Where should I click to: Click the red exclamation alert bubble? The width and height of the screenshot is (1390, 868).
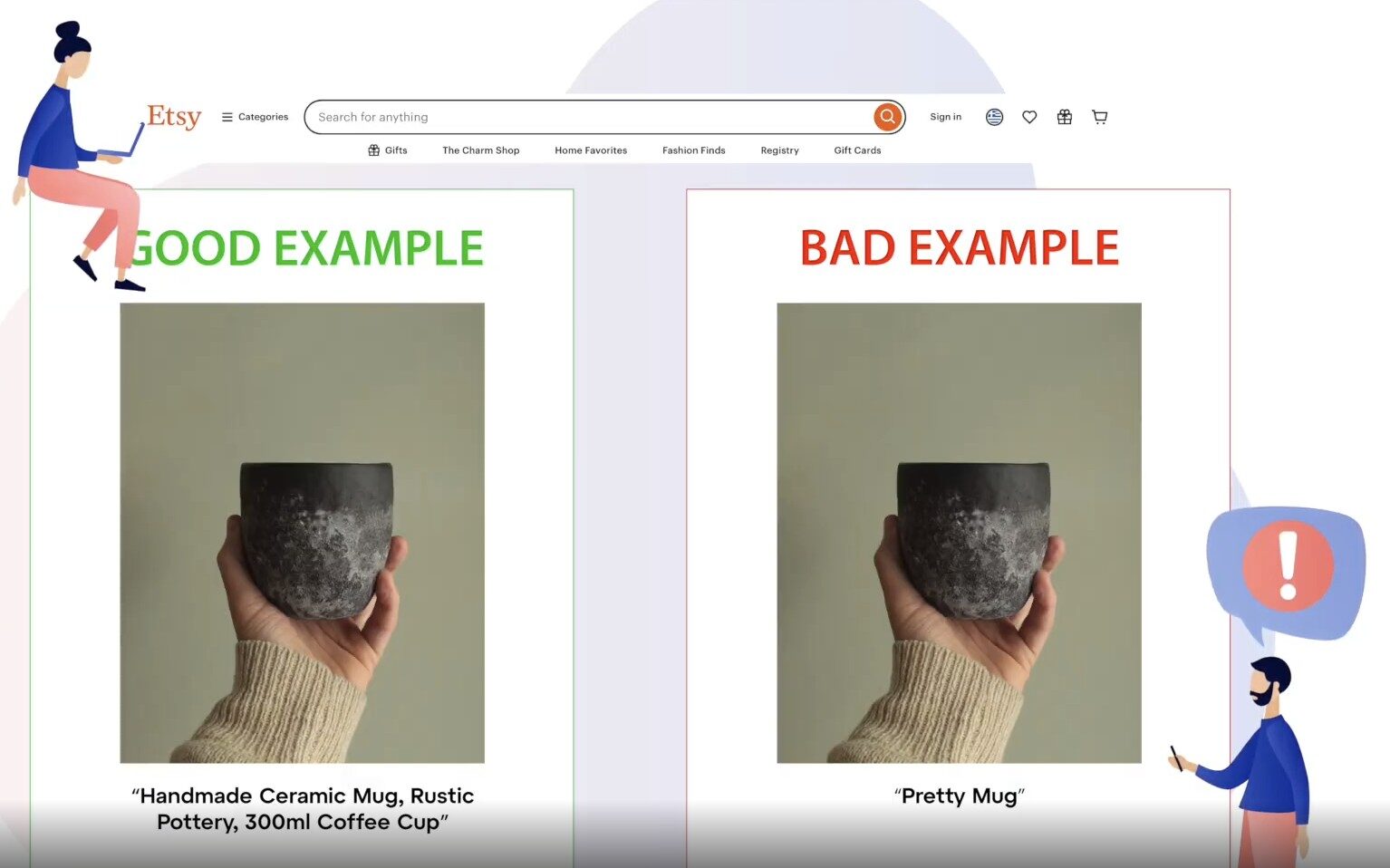click(1288, 566)
